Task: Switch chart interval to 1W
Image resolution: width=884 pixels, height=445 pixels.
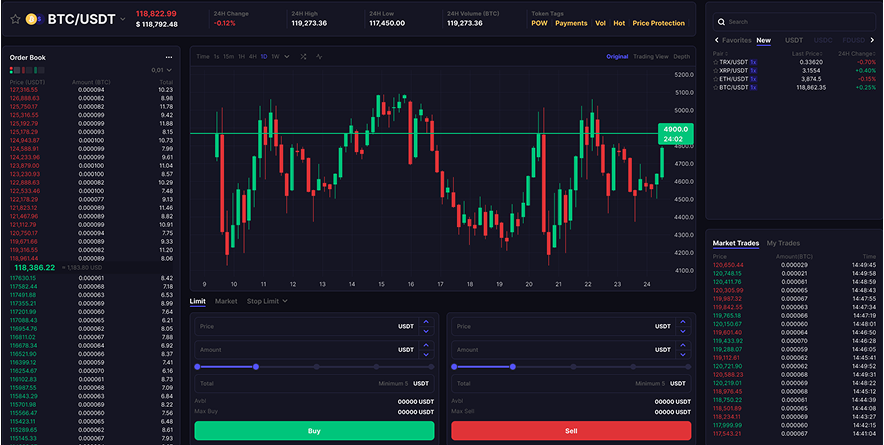Action: point(275,57)
